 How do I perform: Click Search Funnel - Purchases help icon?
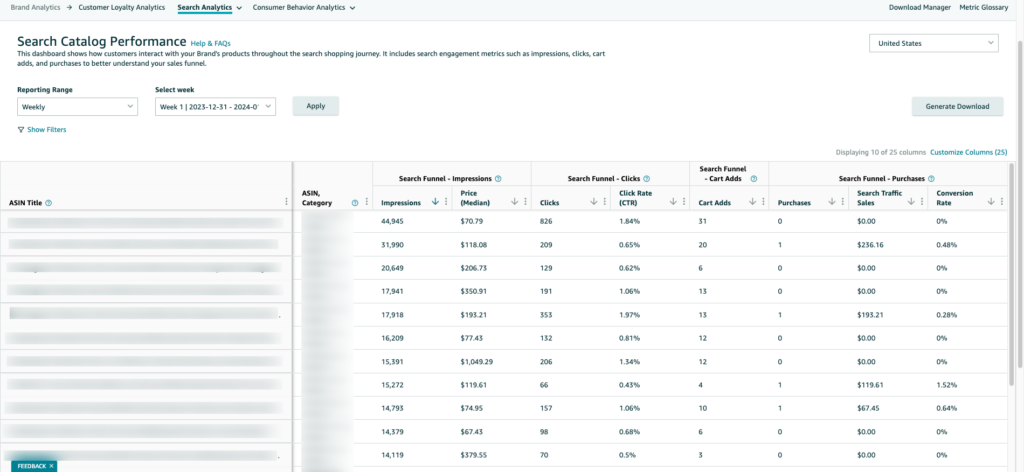(x=931, y=178)
